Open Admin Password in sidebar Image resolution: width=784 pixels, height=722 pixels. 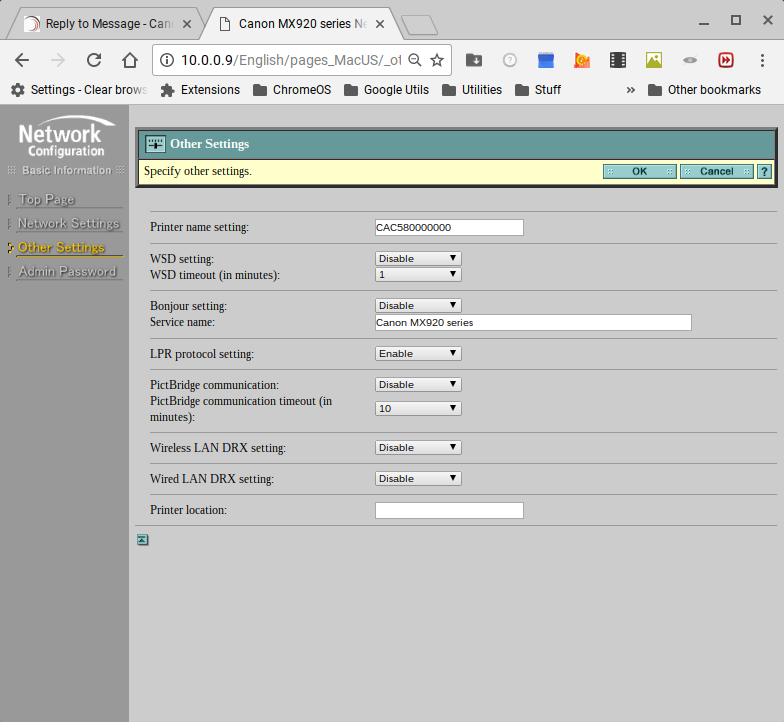67,272
